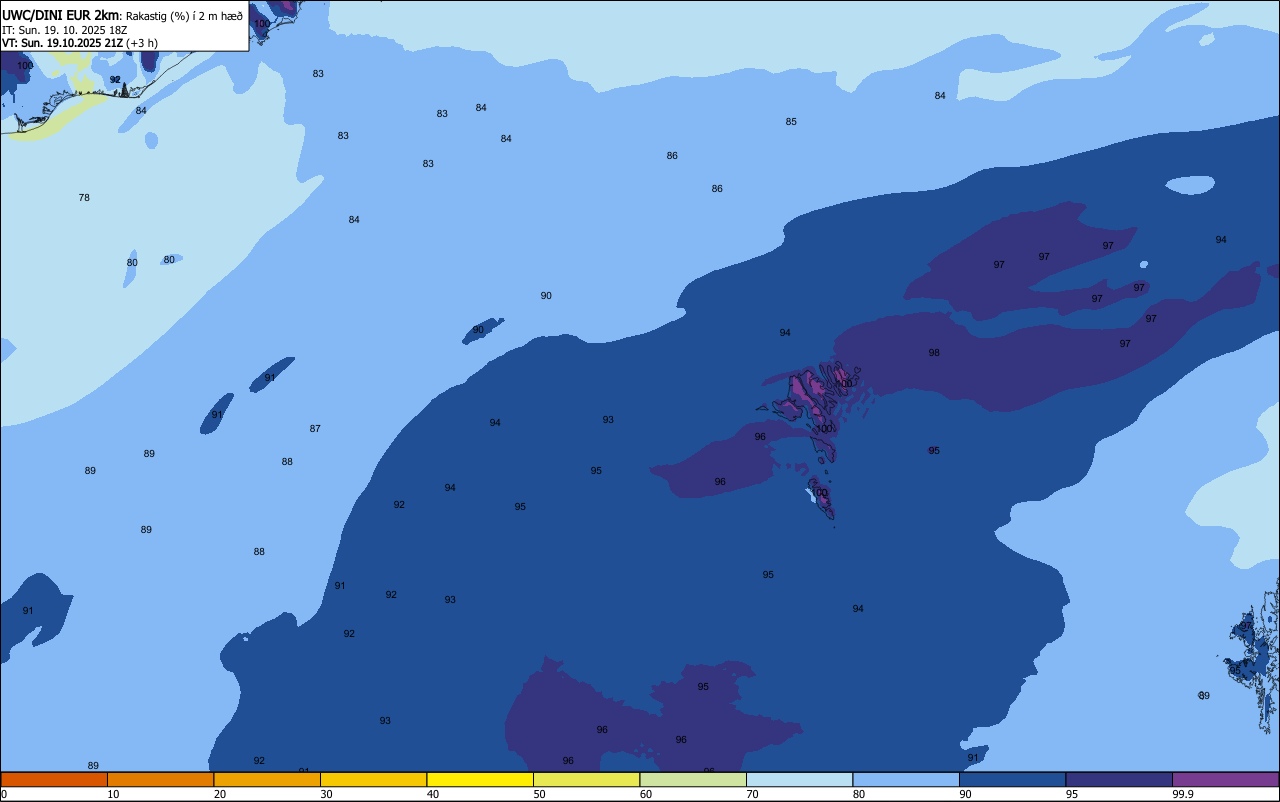Click the initial time line "IT: Sun. 19. 10. 2025 18Z"
This screenshot has height=802, width=1280.
(x=64, y=30)
